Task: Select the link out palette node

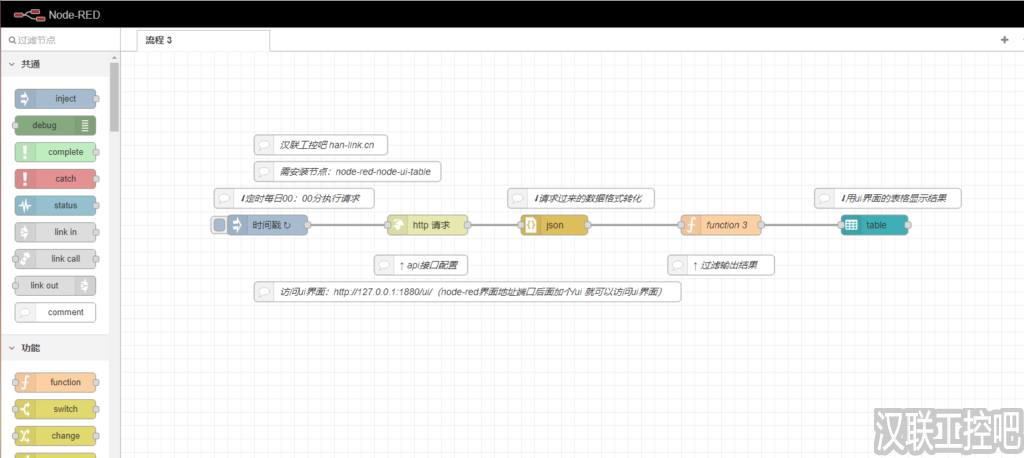Action: tap(56, 286)
